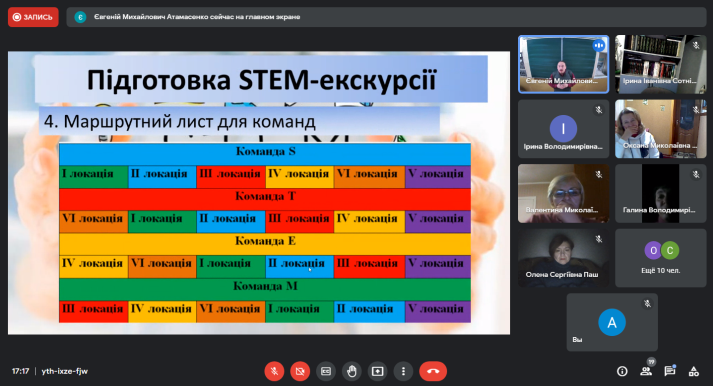Screen dimensions: 713x386
Task: Open the chat panel icon
Action: [x=670, y=371]
